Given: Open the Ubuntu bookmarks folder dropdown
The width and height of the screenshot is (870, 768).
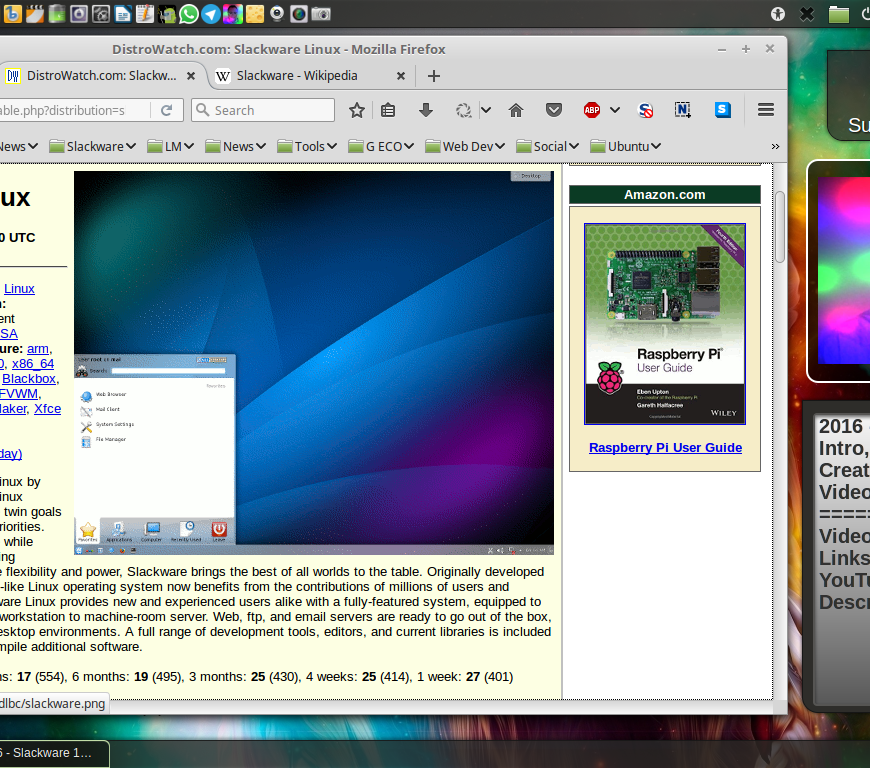Looking at the screenshot, I should click(627, 146).
